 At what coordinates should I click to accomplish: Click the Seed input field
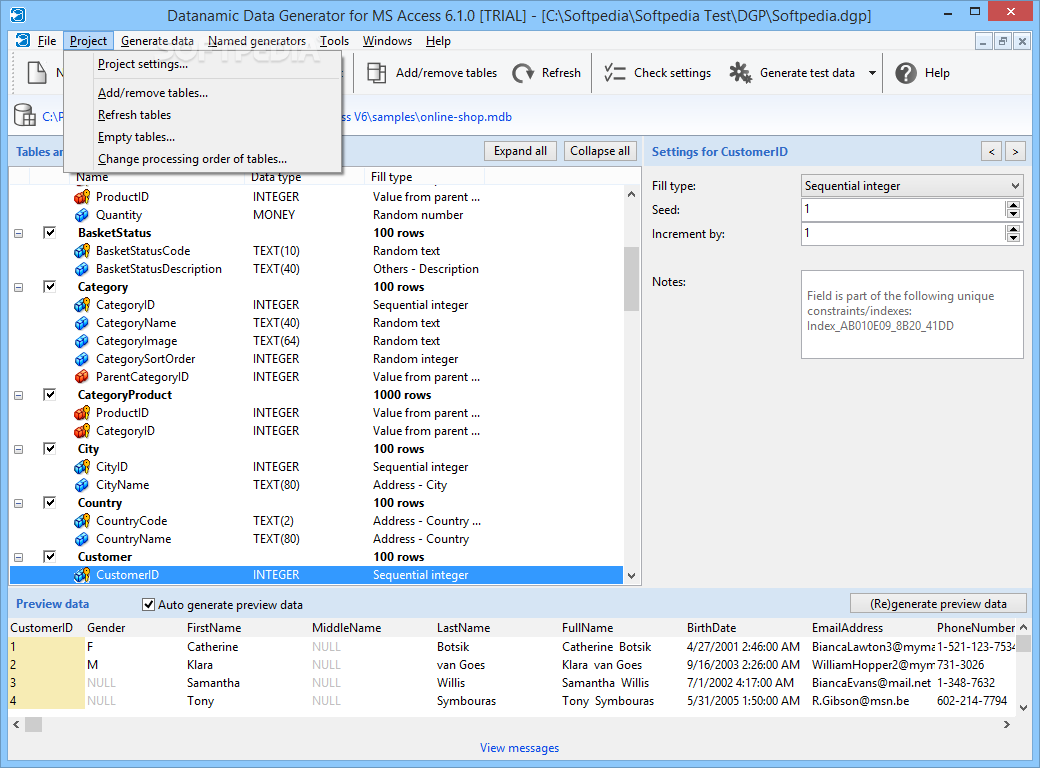(x=903, y=210)
